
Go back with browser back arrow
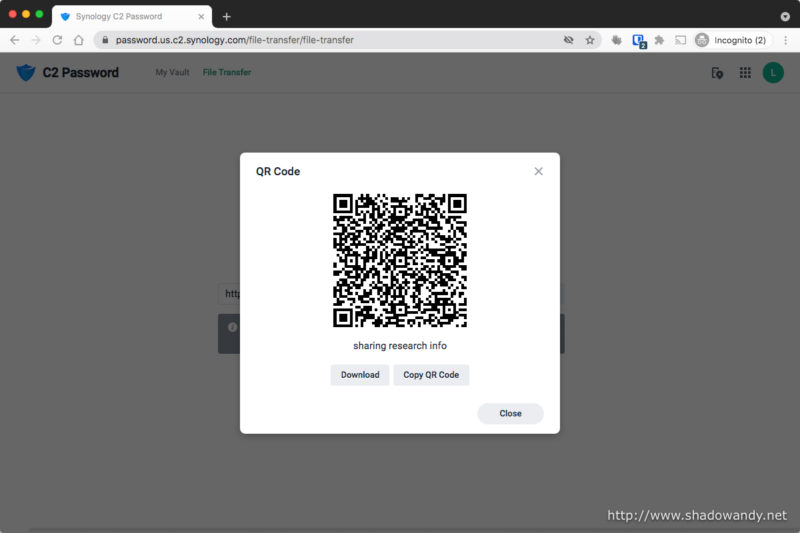(15, 40)
